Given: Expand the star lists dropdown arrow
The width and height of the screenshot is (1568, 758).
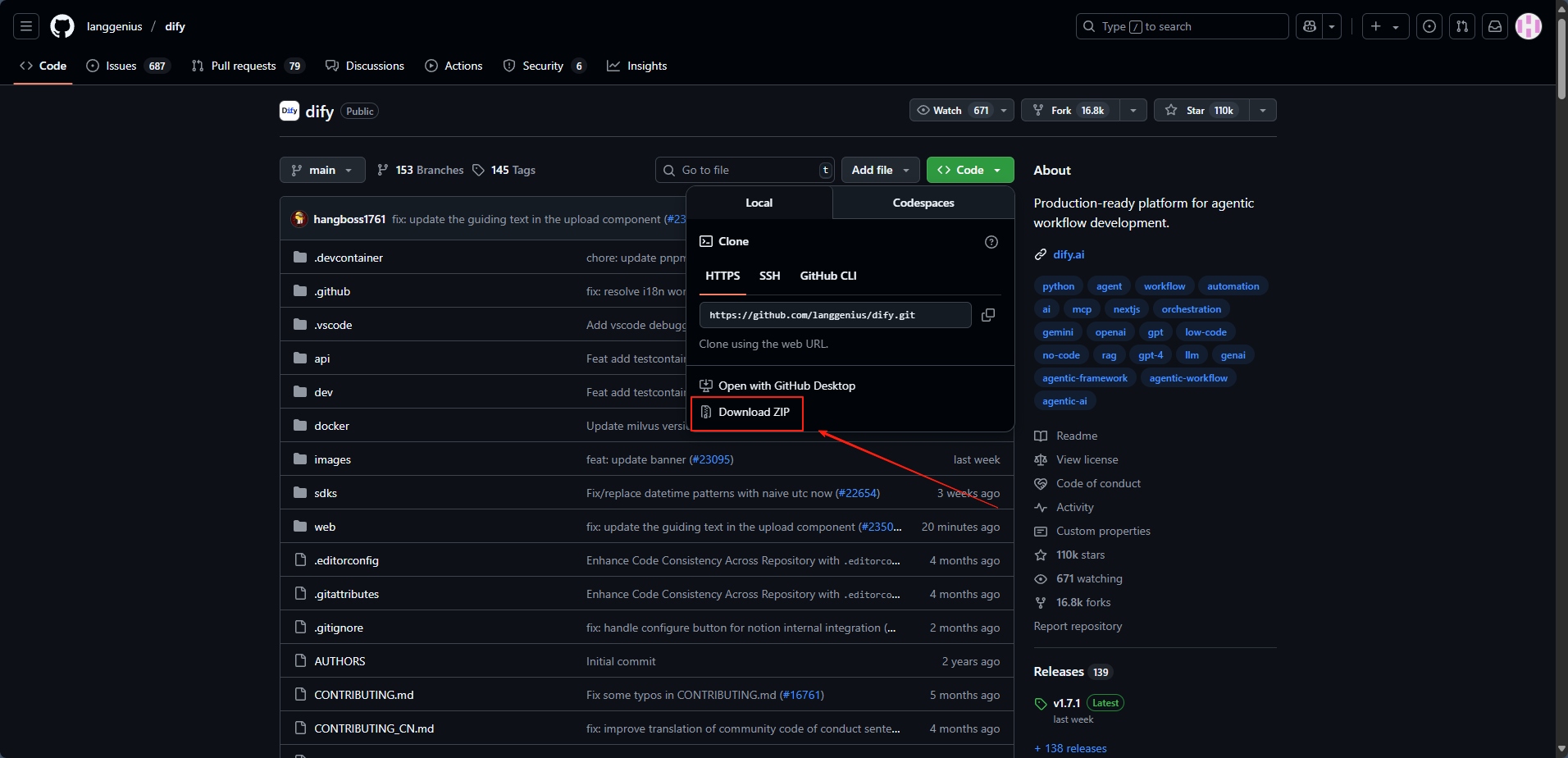Looking at the screenshot, I should click(1263, 110).
